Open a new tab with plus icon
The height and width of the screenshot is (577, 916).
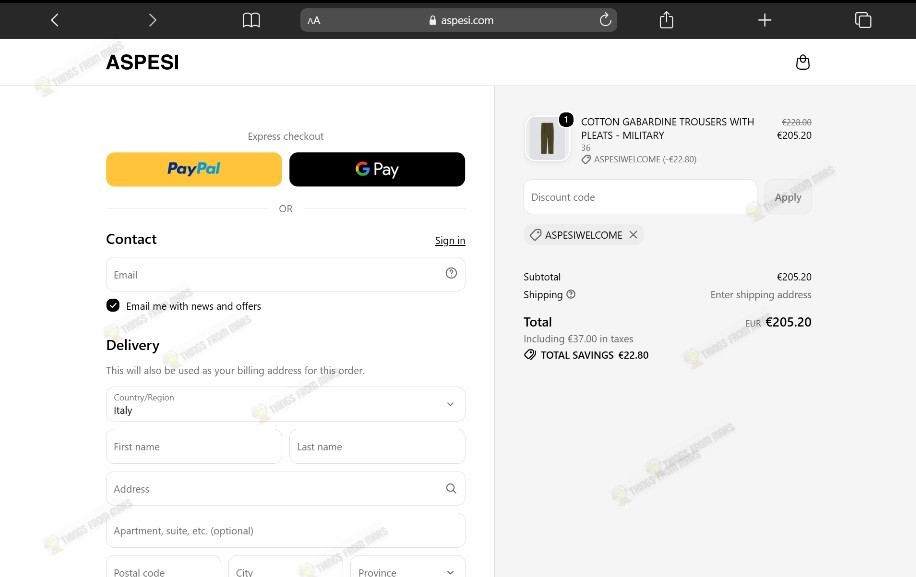(x=765, y=20)
